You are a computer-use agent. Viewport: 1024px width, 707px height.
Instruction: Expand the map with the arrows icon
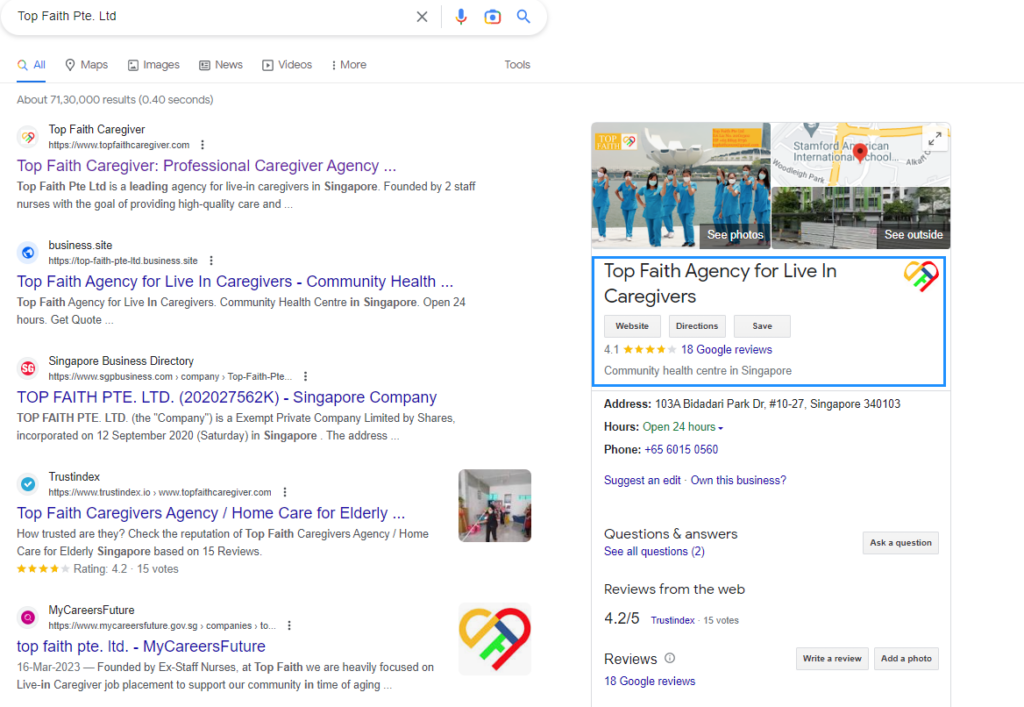935,139
